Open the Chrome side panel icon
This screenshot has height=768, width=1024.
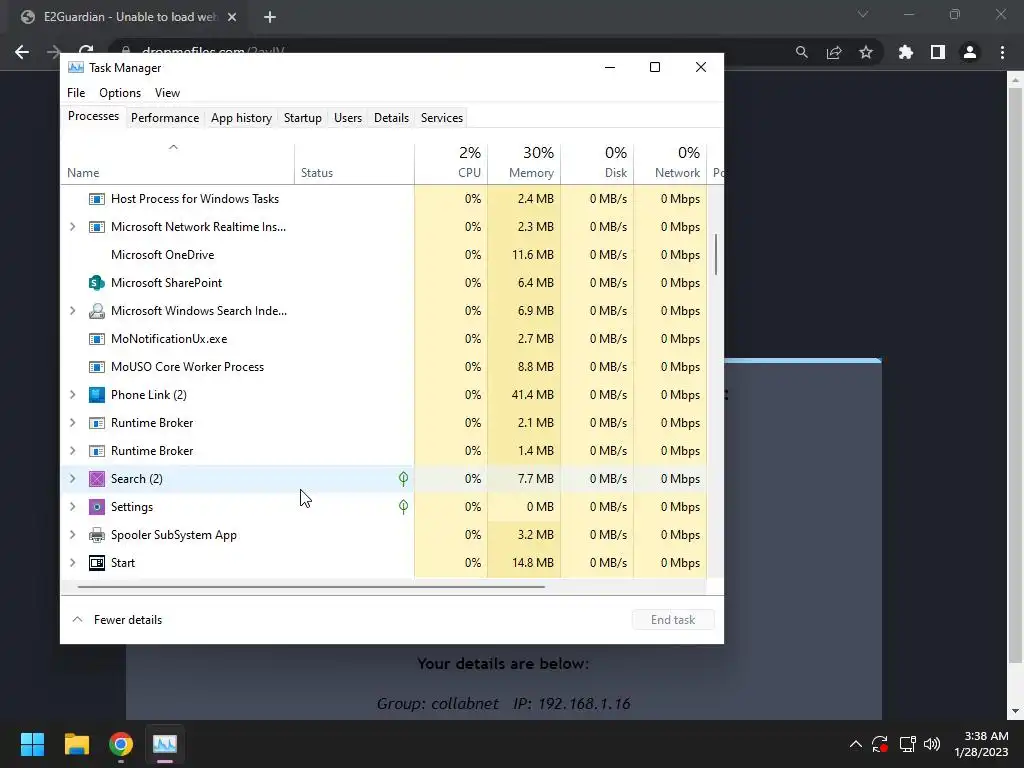[x=938, y=52]
